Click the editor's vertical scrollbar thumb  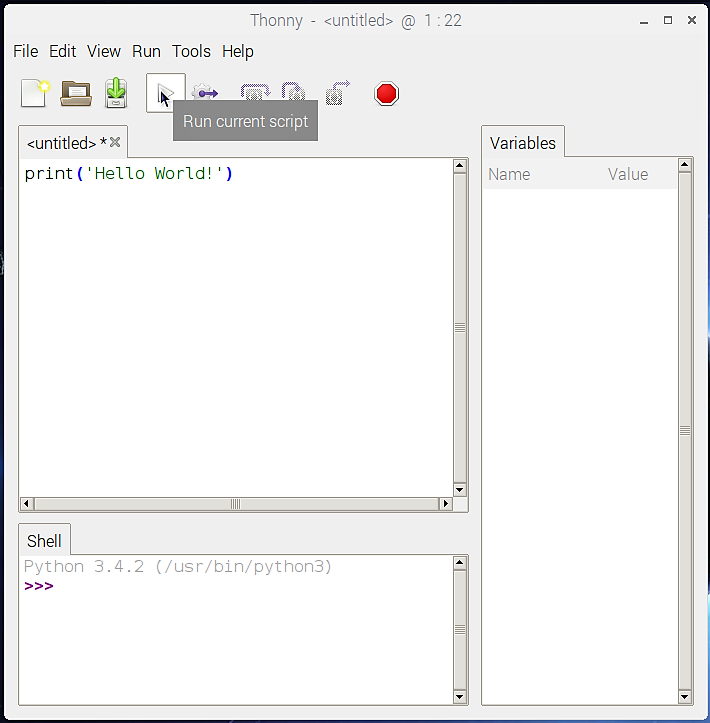click(460, 328)
